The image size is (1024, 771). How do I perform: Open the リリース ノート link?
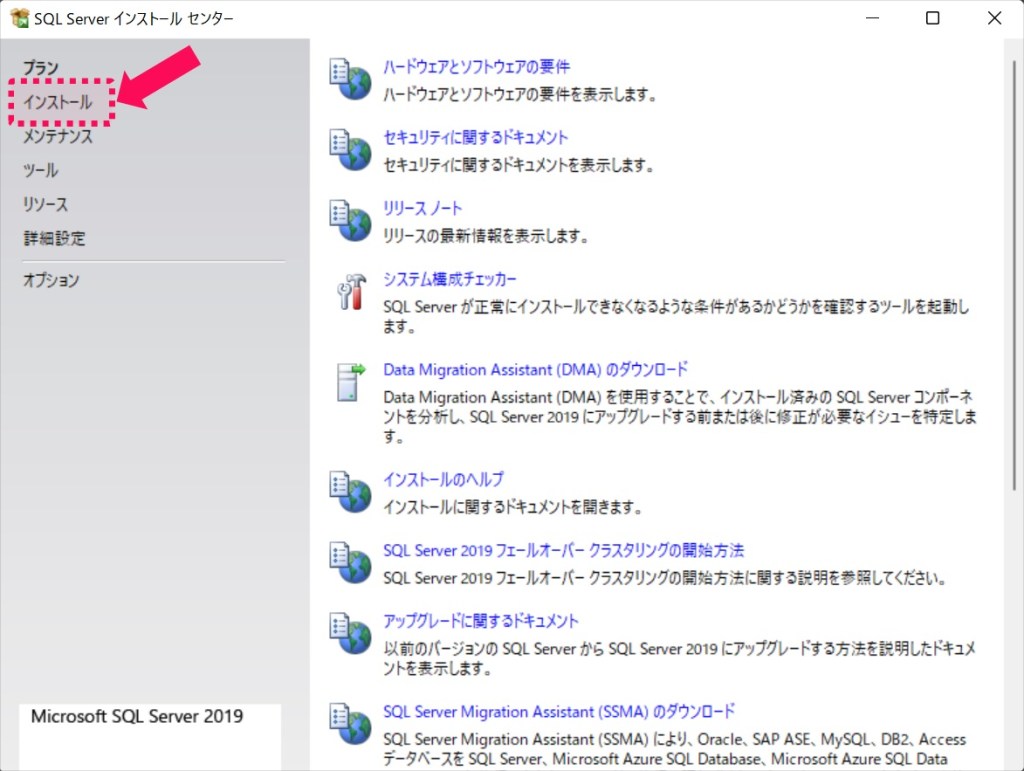[x=423, y=208]
